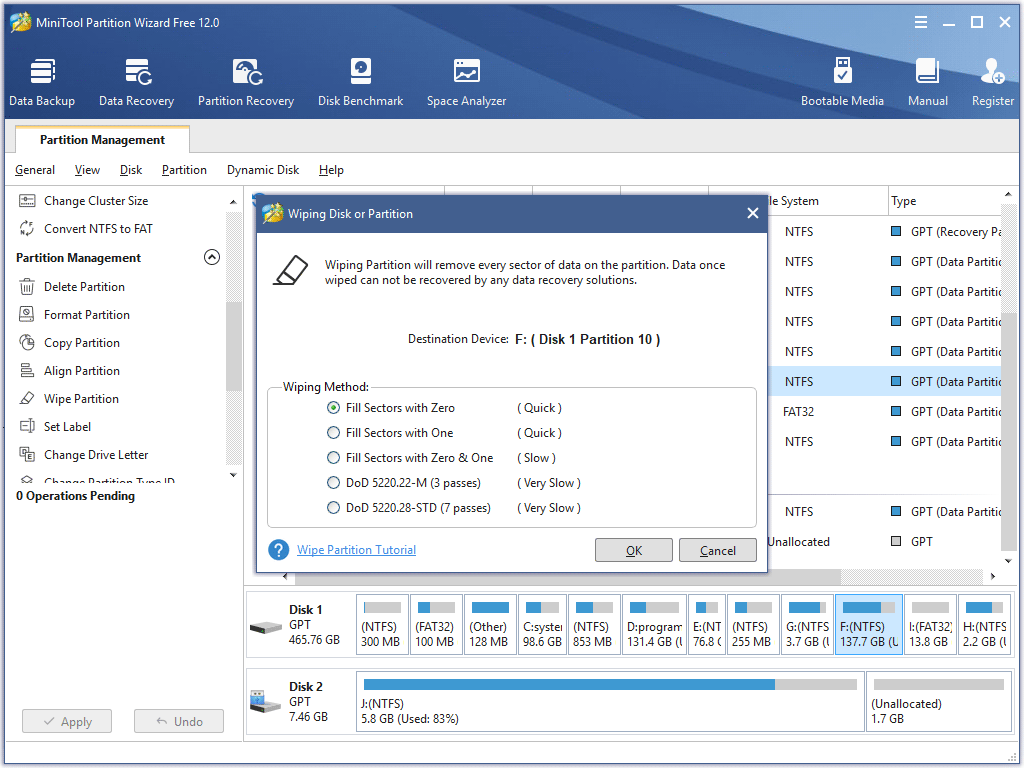The height and width of the screenshot is (768, 1024).
Task: Open the Space Analyzer tool
Action: click(x=466, y=82)
